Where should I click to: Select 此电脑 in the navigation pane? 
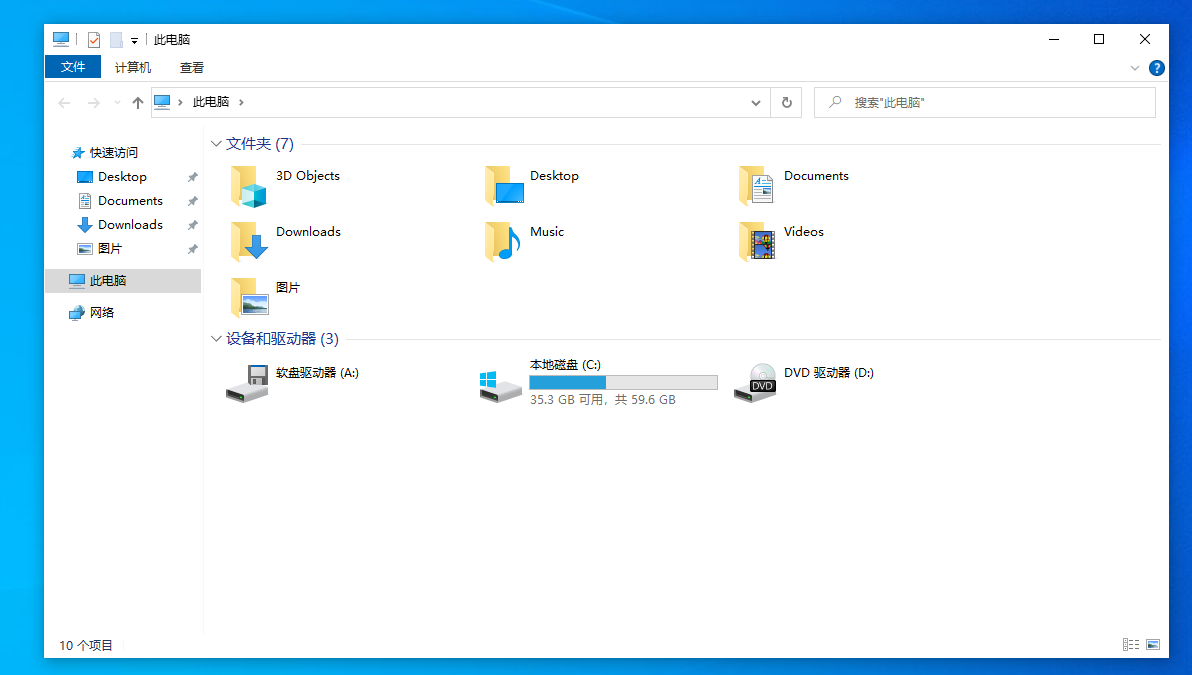pyautogui.click(x=123, y=280)
